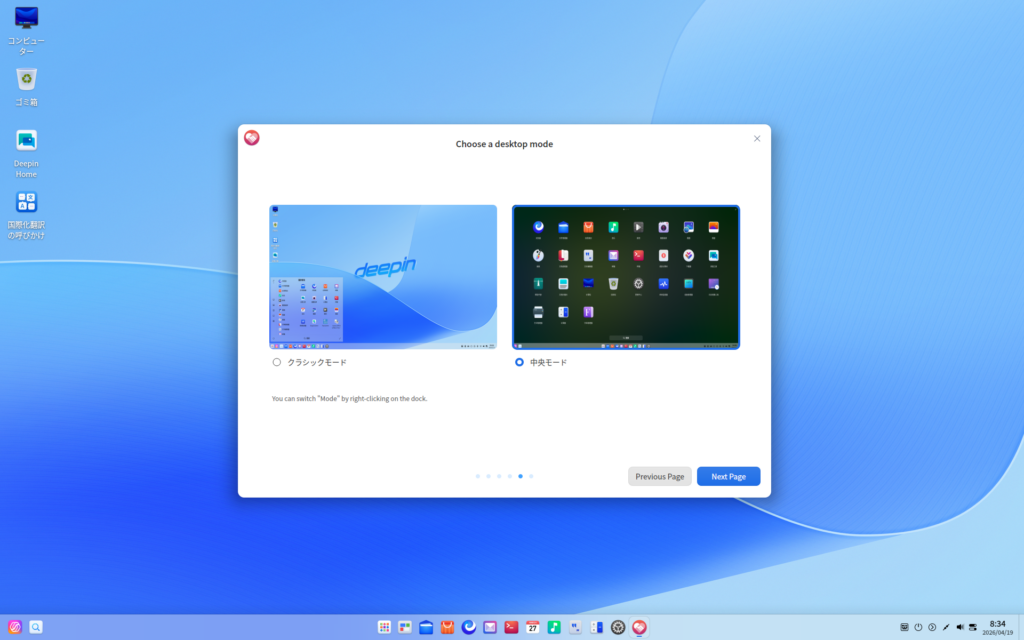
Task: Open the launcher grid icon in dock
Action: point(384,627)
